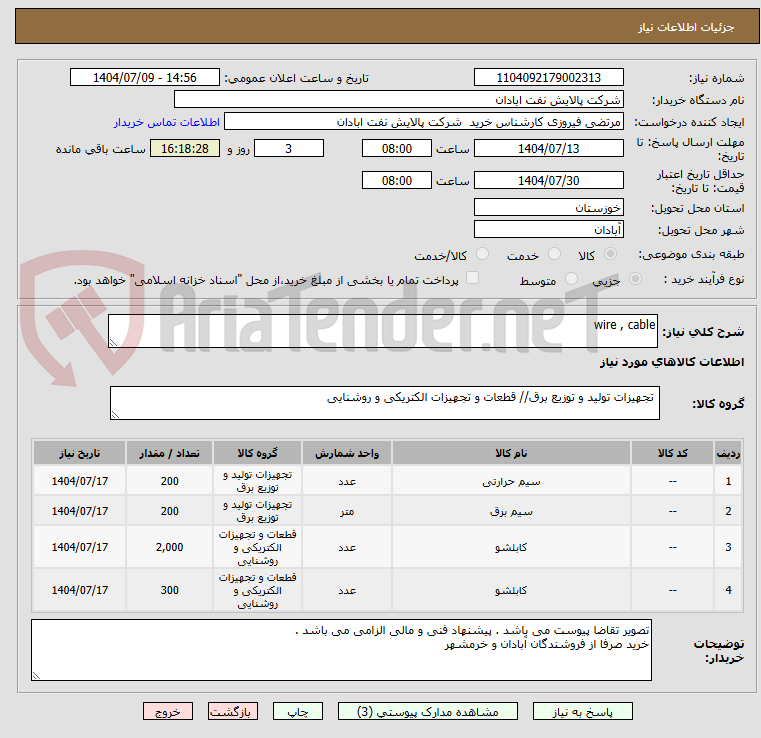The image size is (761, 738).
Task: Open مشاهده مدارک پیوستی (3) attachments
Action: [x=428, y=711]
